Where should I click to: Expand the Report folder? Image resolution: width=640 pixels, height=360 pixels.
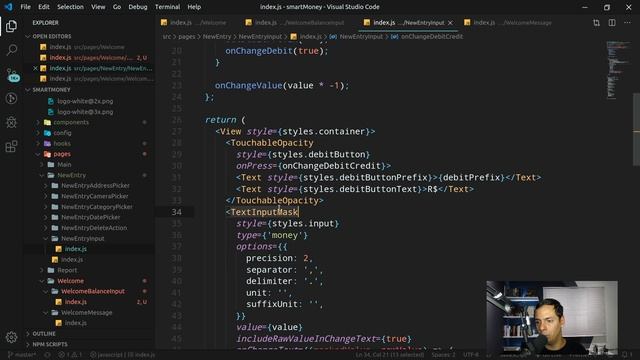pyautogui.click(x=67, y=270)
